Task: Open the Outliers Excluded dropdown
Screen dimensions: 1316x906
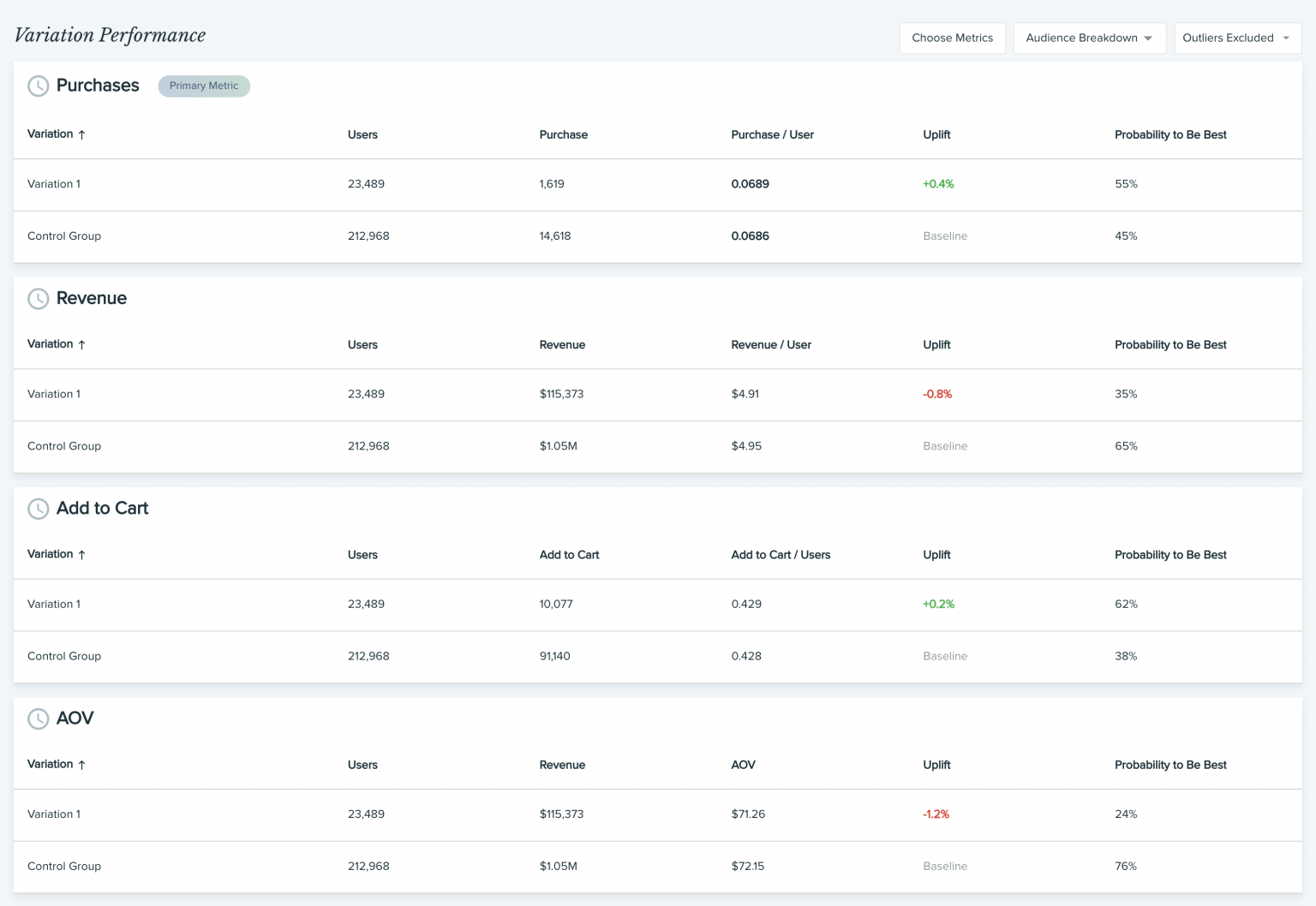Action: click(x=1236, y=38)
